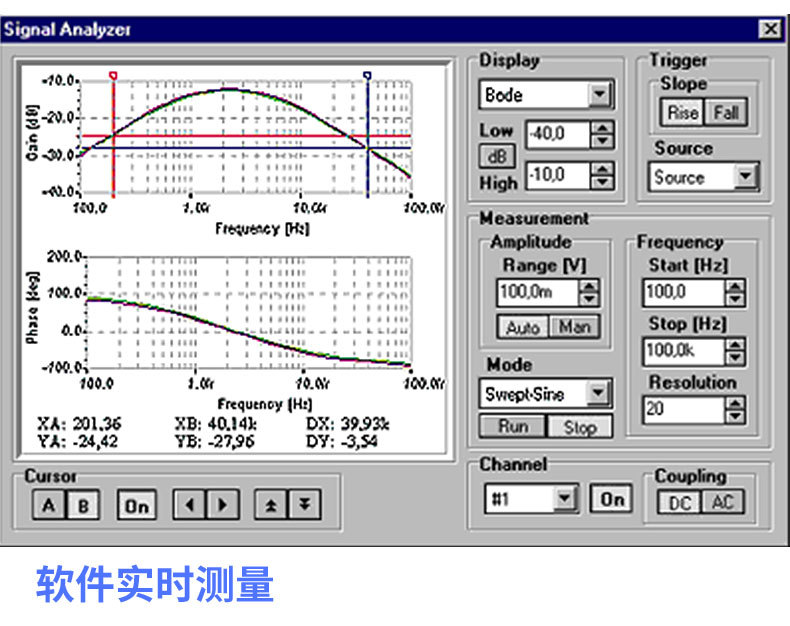Click the High field showing -10,0
This screenshot has width=790, height=626.
click(x=558, y=175)
